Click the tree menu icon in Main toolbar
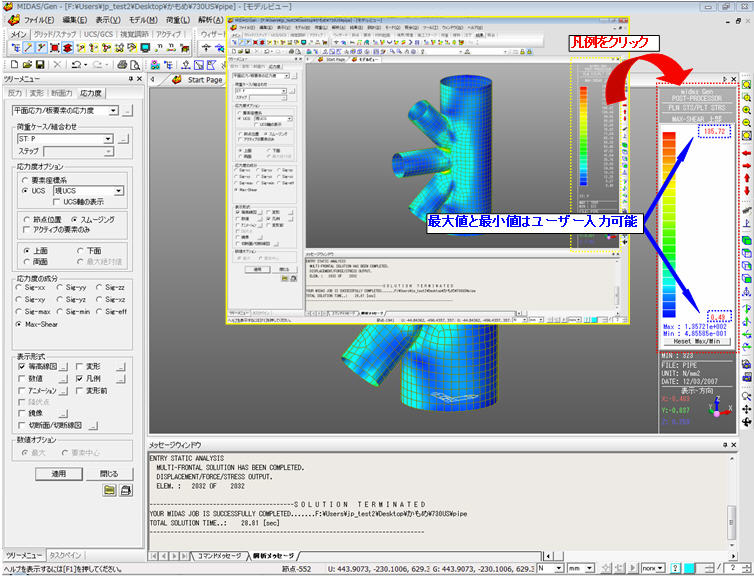 click(x=15, y=48)
